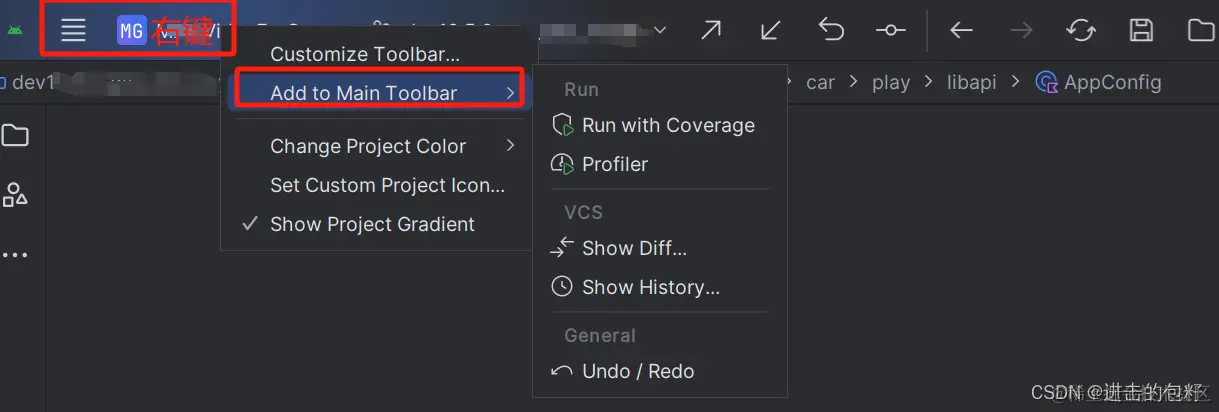Viewport: 1219px width, 412px height.
Task: Open more tool windows ellipsis
Action: (x=15, y=255)
